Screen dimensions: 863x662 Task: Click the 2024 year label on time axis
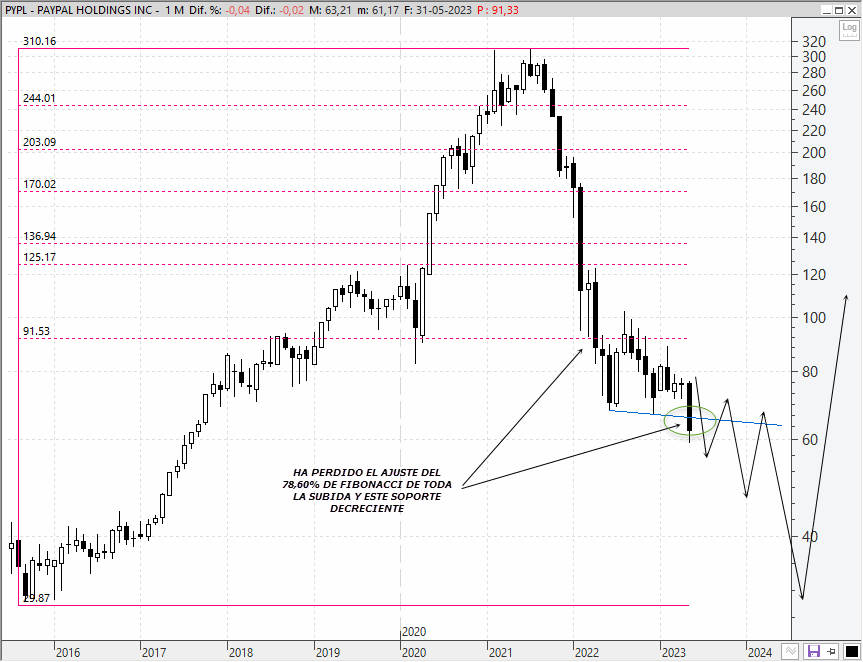tap(760, 653)
